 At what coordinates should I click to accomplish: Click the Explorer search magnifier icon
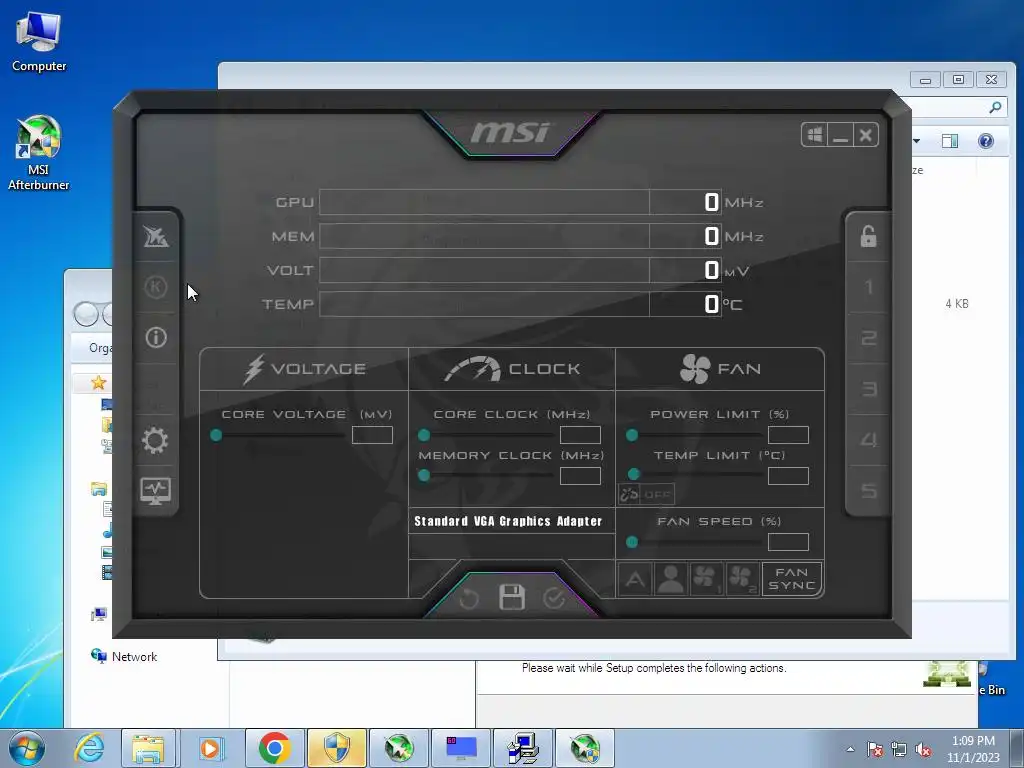click(995, 107)
